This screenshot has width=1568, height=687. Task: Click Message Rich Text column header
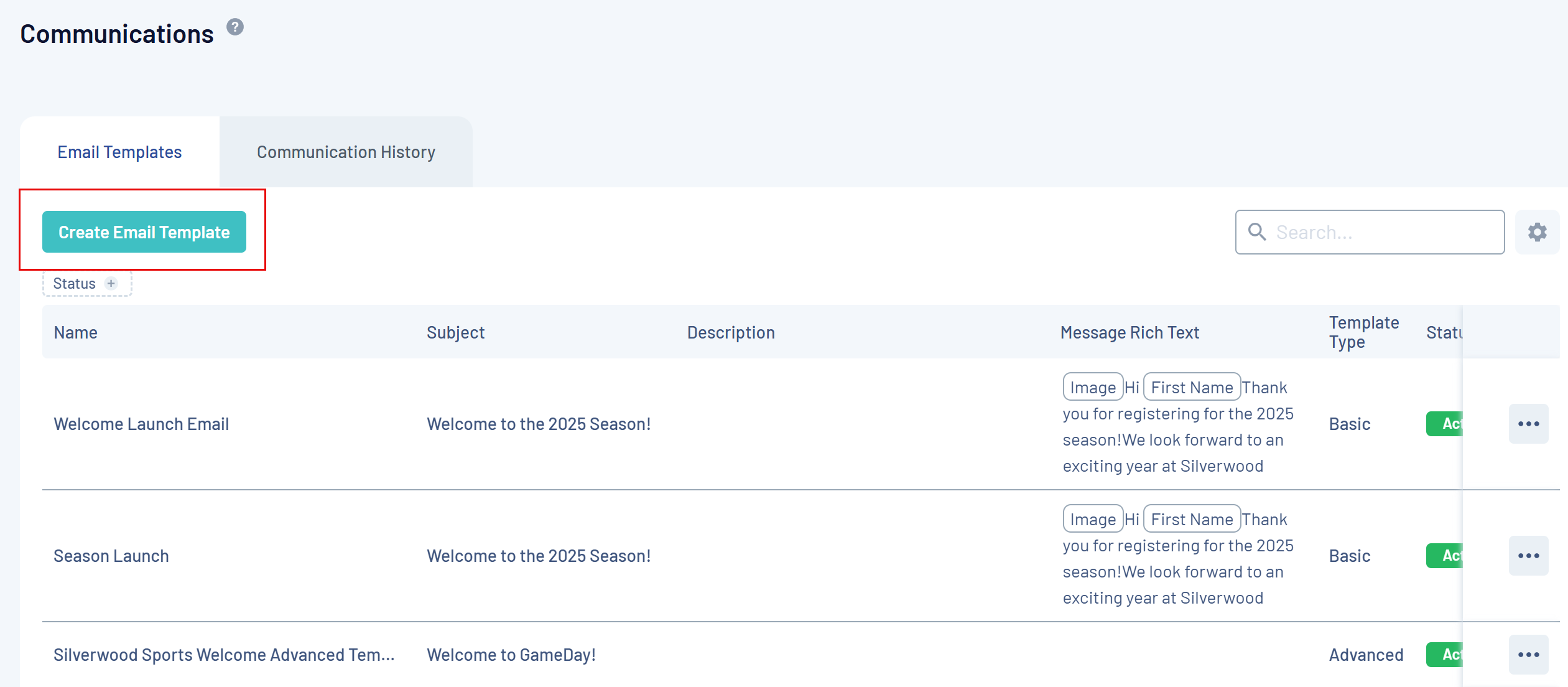pyautogui.click(x=1130, y=332)
